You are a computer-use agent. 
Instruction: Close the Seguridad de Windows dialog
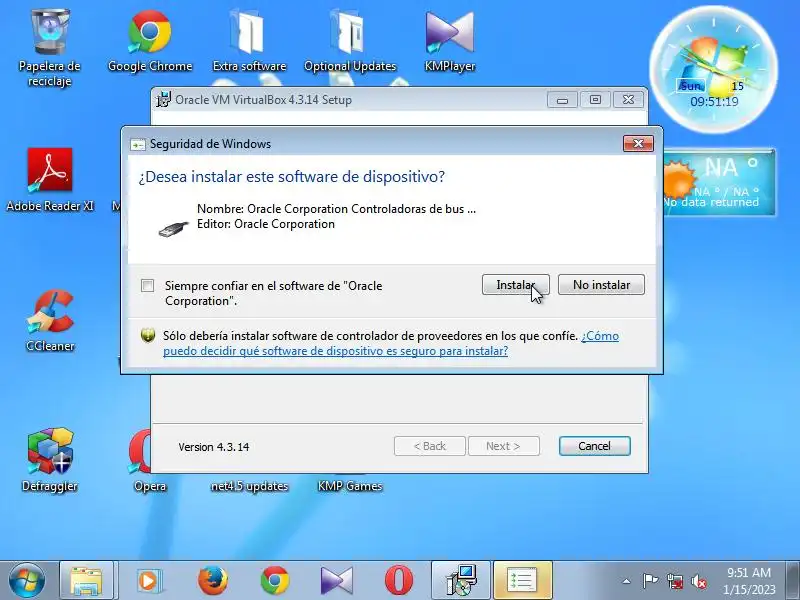[638, 143]
